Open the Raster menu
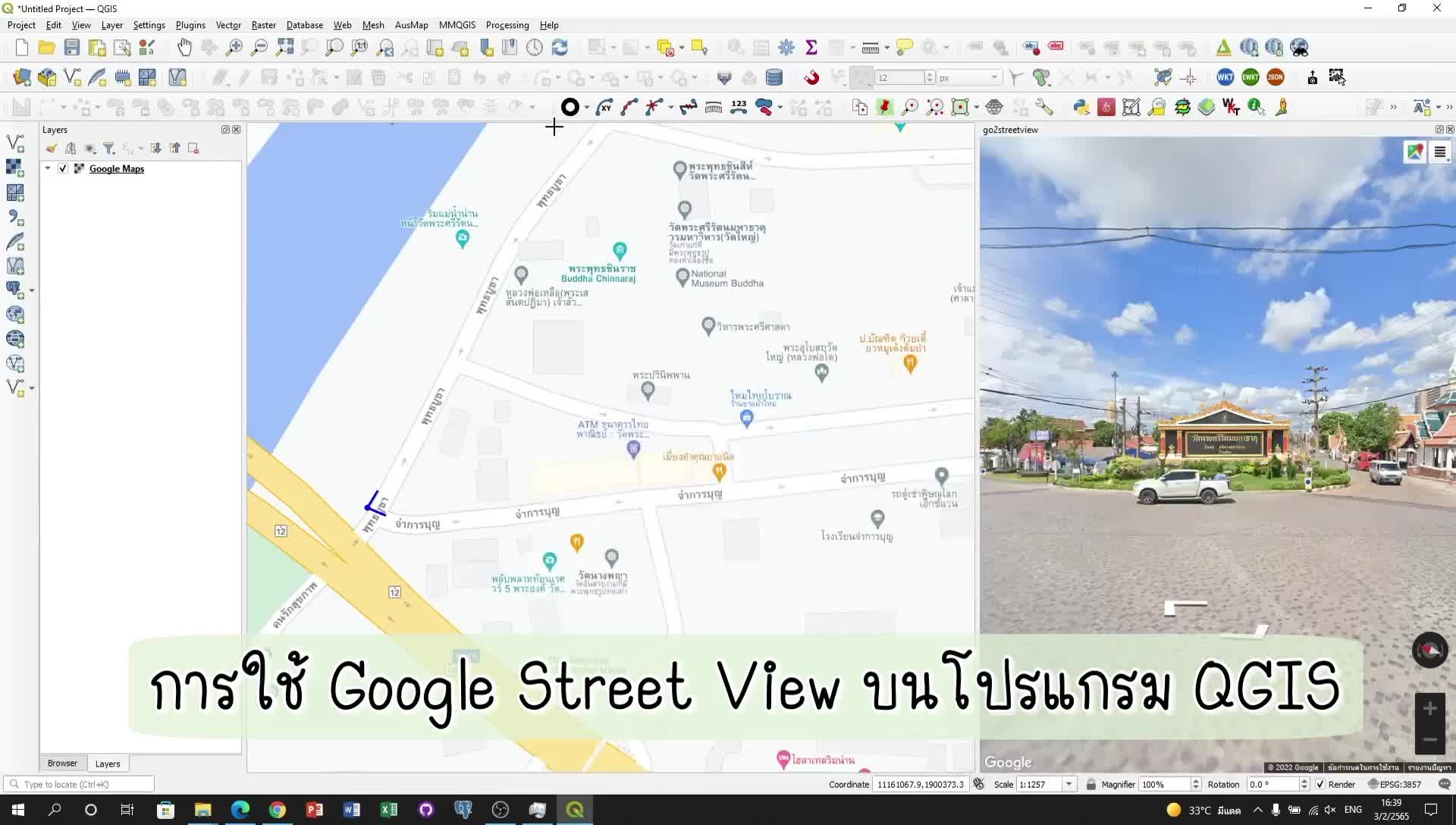The width and height of the screenshot is (1456, 825). coord(264,25)
